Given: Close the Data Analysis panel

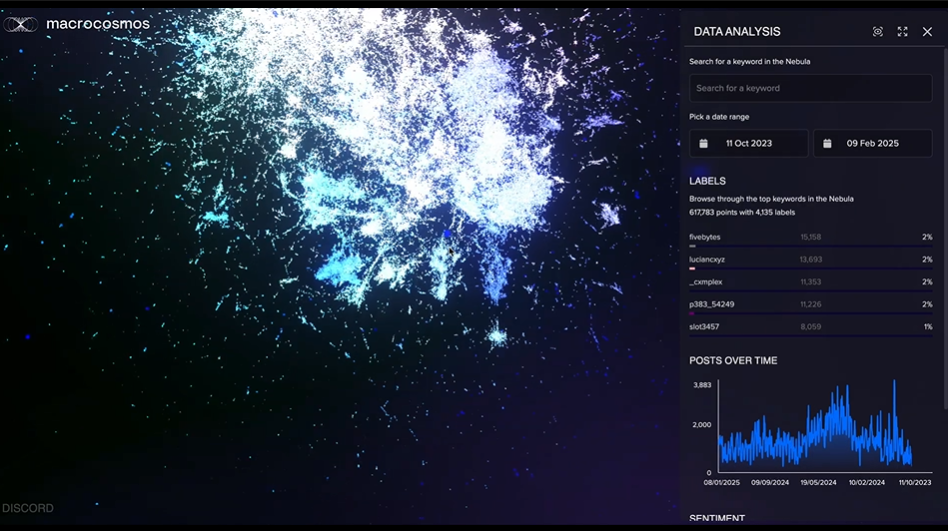Looking at the screenshot, I should (x=927, y=32).
